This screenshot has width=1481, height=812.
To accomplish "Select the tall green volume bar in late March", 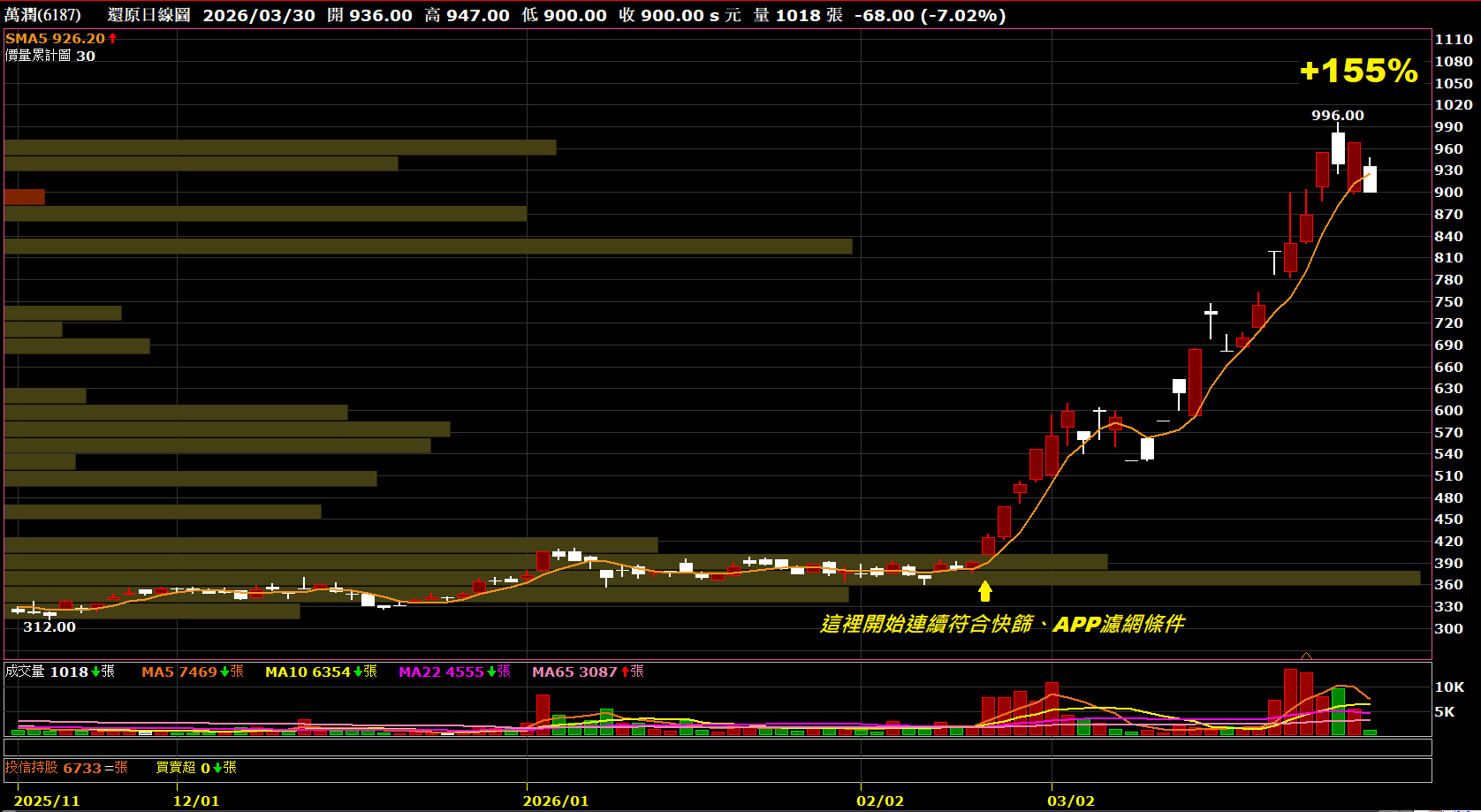I will [x=1338, y=712].
